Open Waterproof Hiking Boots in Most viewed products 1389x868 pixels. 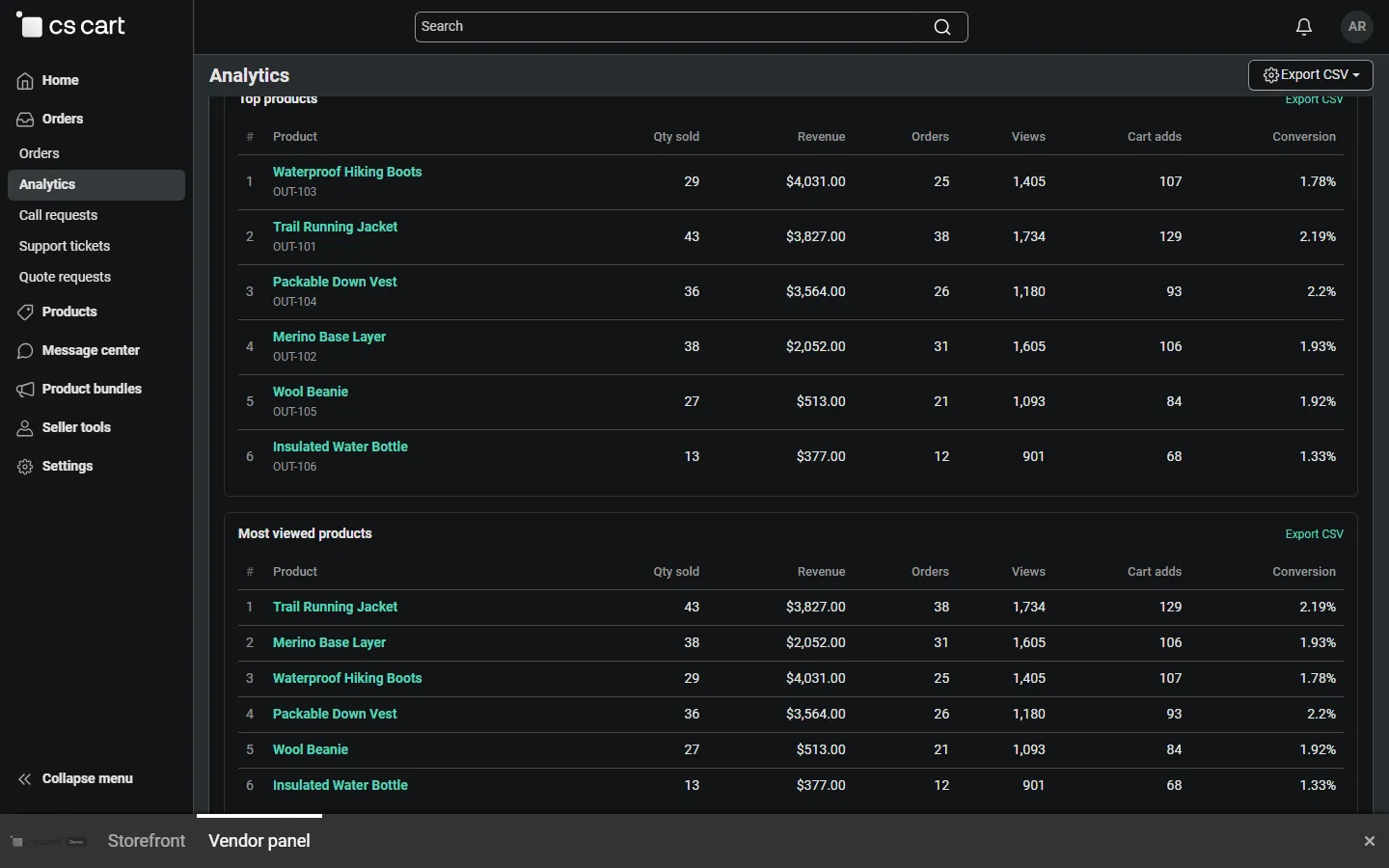347,679
